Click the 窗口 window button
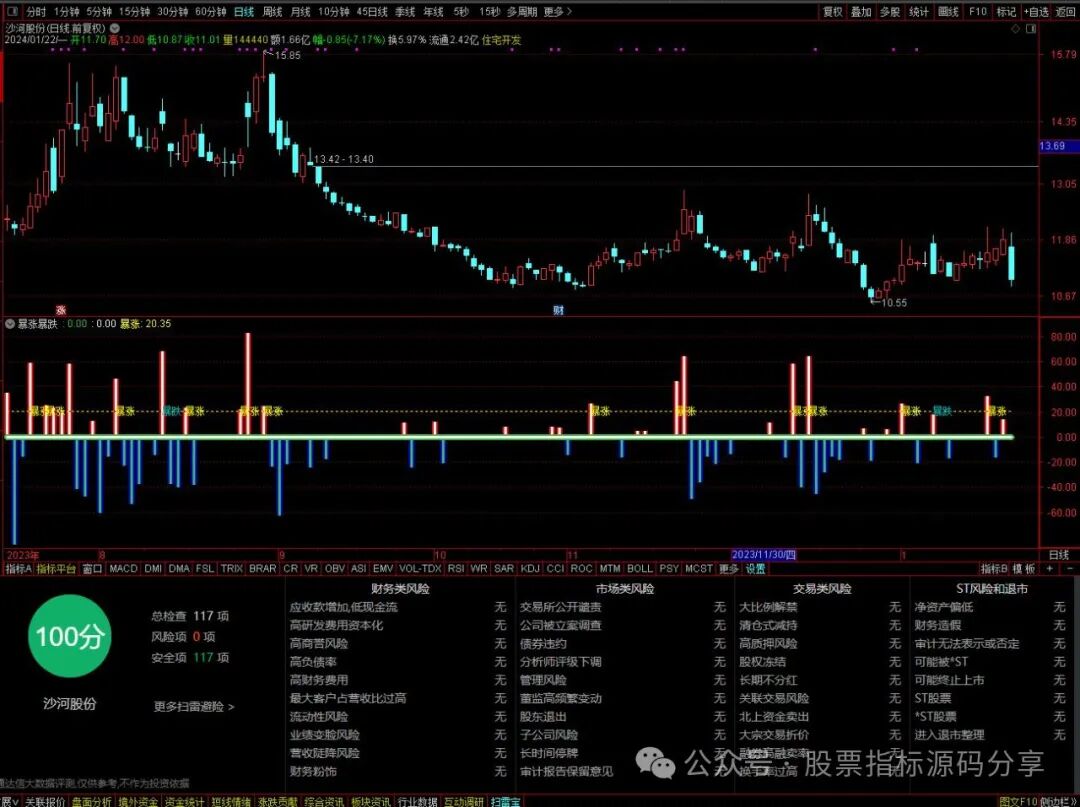 coord(92,569)
